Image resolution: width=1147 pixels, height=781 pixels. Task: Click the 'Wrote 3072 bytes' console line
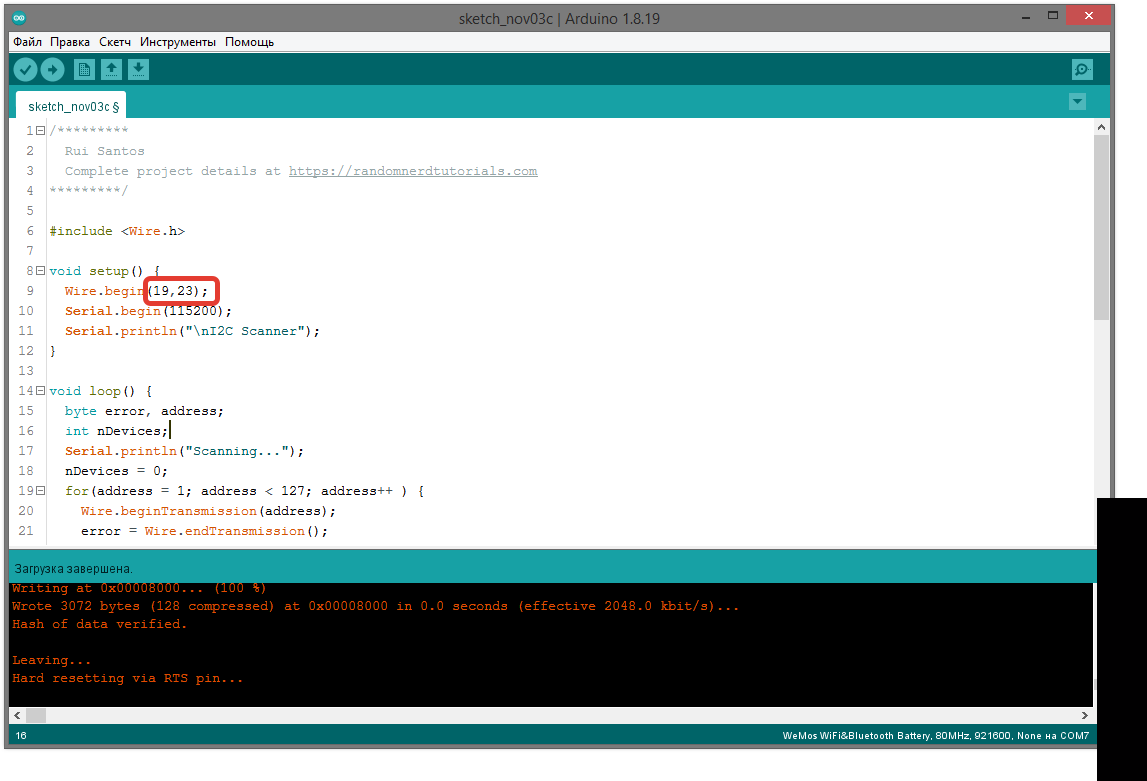[375, 606]
